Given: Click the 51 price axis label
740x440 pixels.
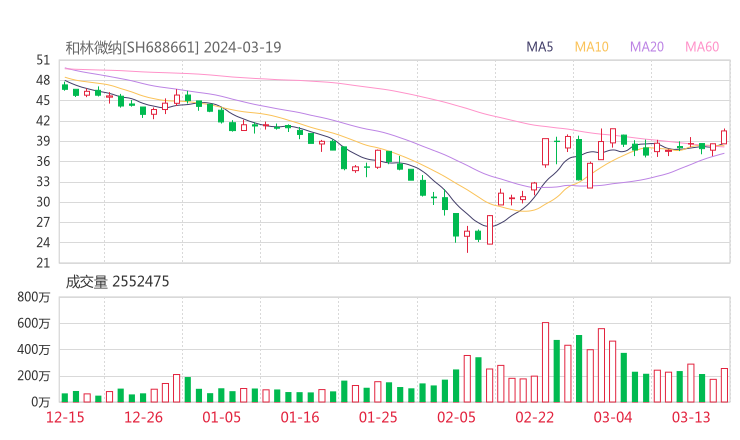Looking at the screenshot, I should [43, 60].
